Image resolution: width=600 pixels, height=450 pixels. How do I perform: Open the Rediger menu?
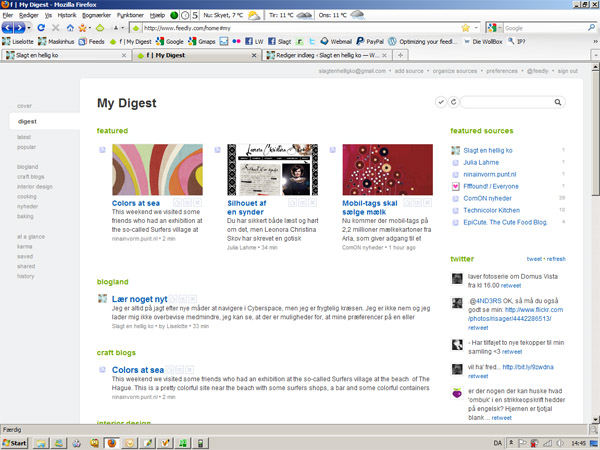[29, 15]
